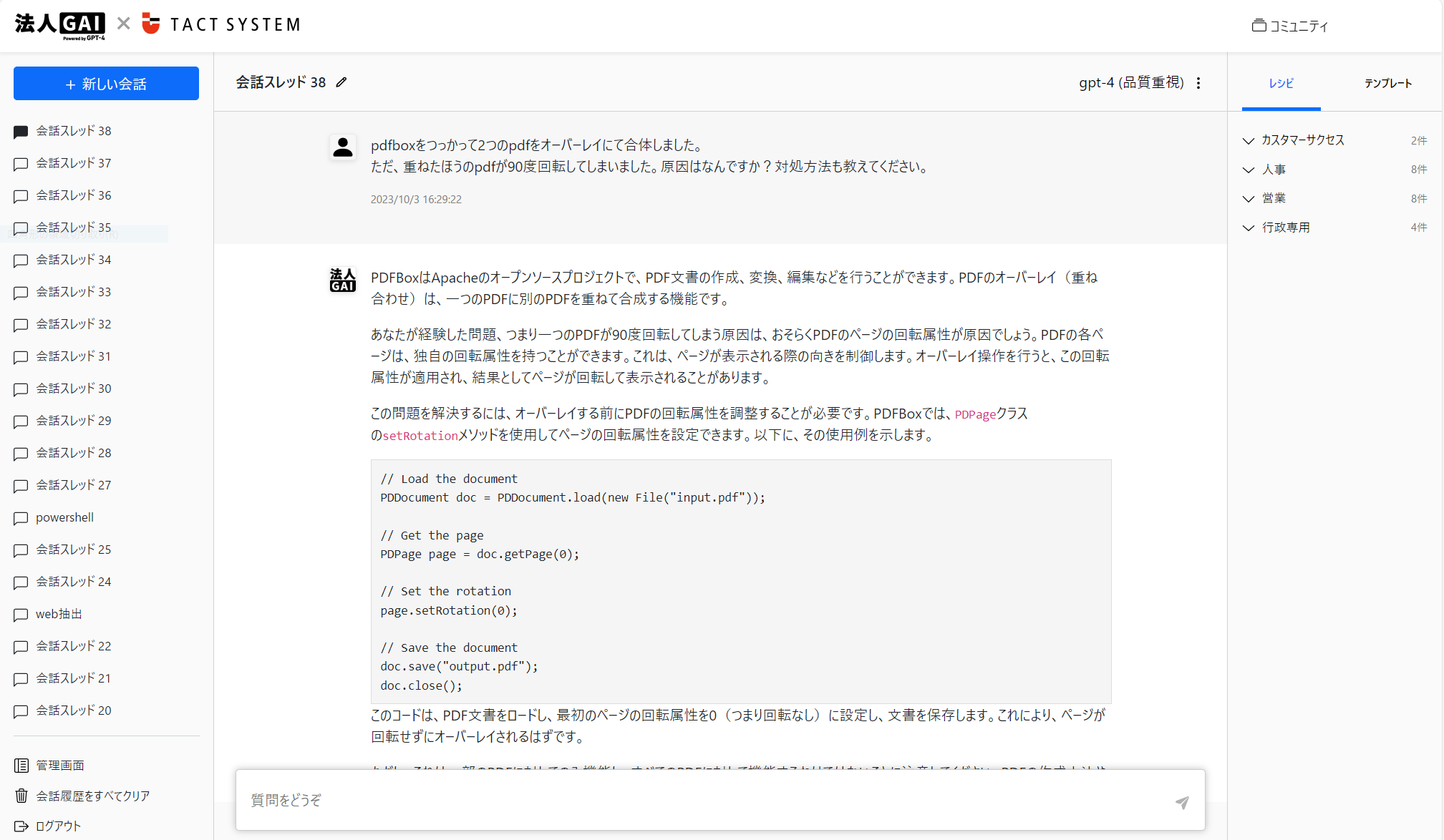This screenshot has width=1444, height=840.
Task: Click the 管理画面 list icon
Action: click(21, 766)
